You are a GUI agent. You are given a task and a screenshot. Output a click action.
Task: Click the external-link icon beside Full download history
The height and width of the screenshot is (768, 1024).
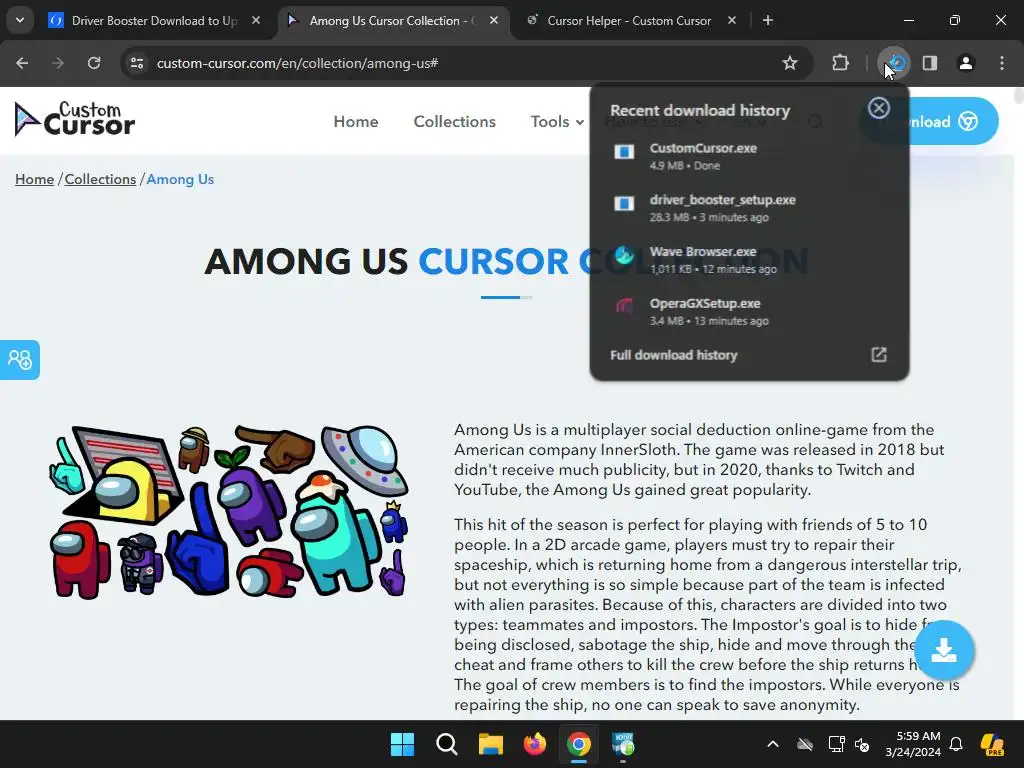pos(878,355)
